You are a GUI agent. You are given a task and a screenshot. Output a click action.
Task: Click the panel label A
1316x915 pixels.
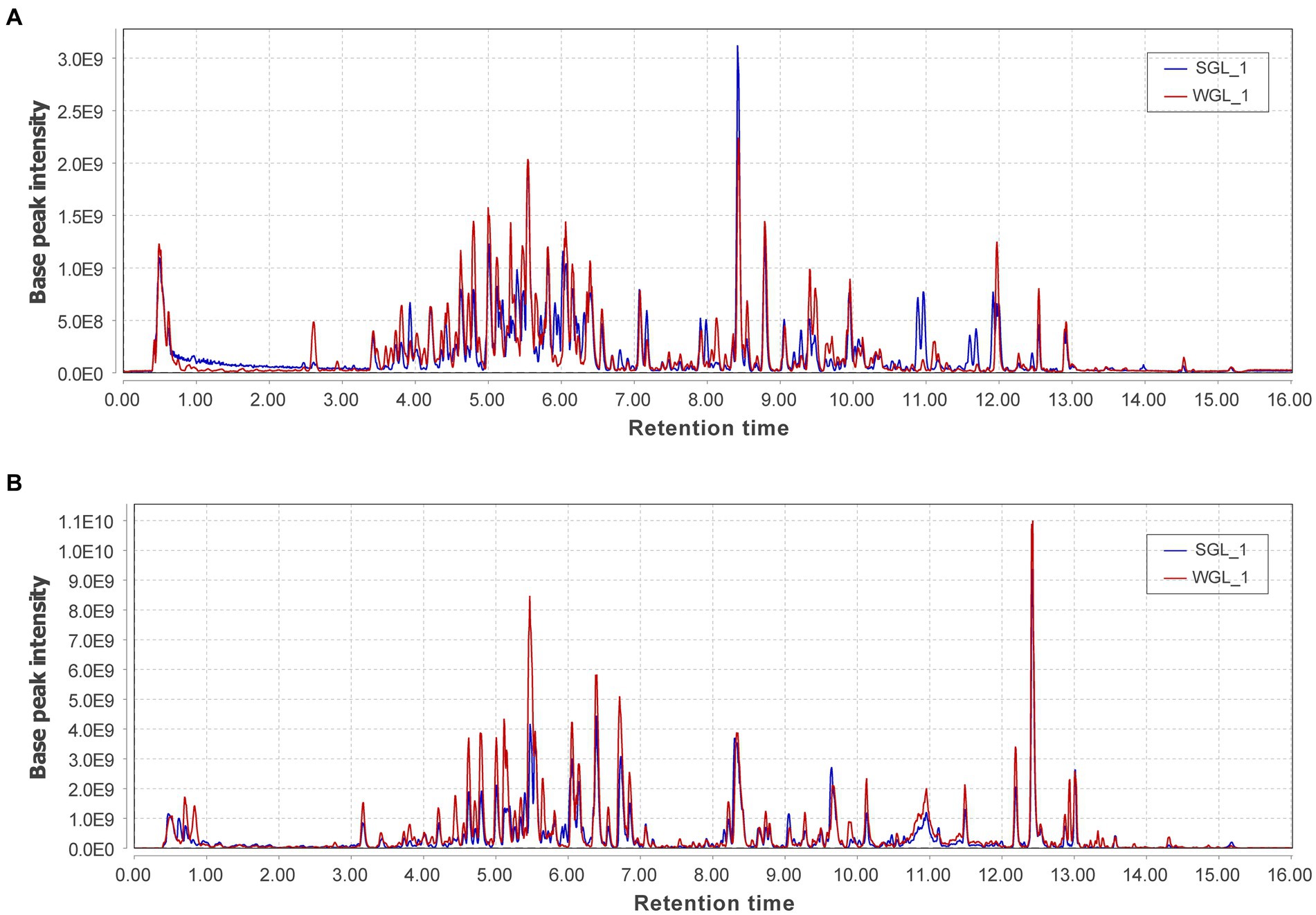[14, 18]
